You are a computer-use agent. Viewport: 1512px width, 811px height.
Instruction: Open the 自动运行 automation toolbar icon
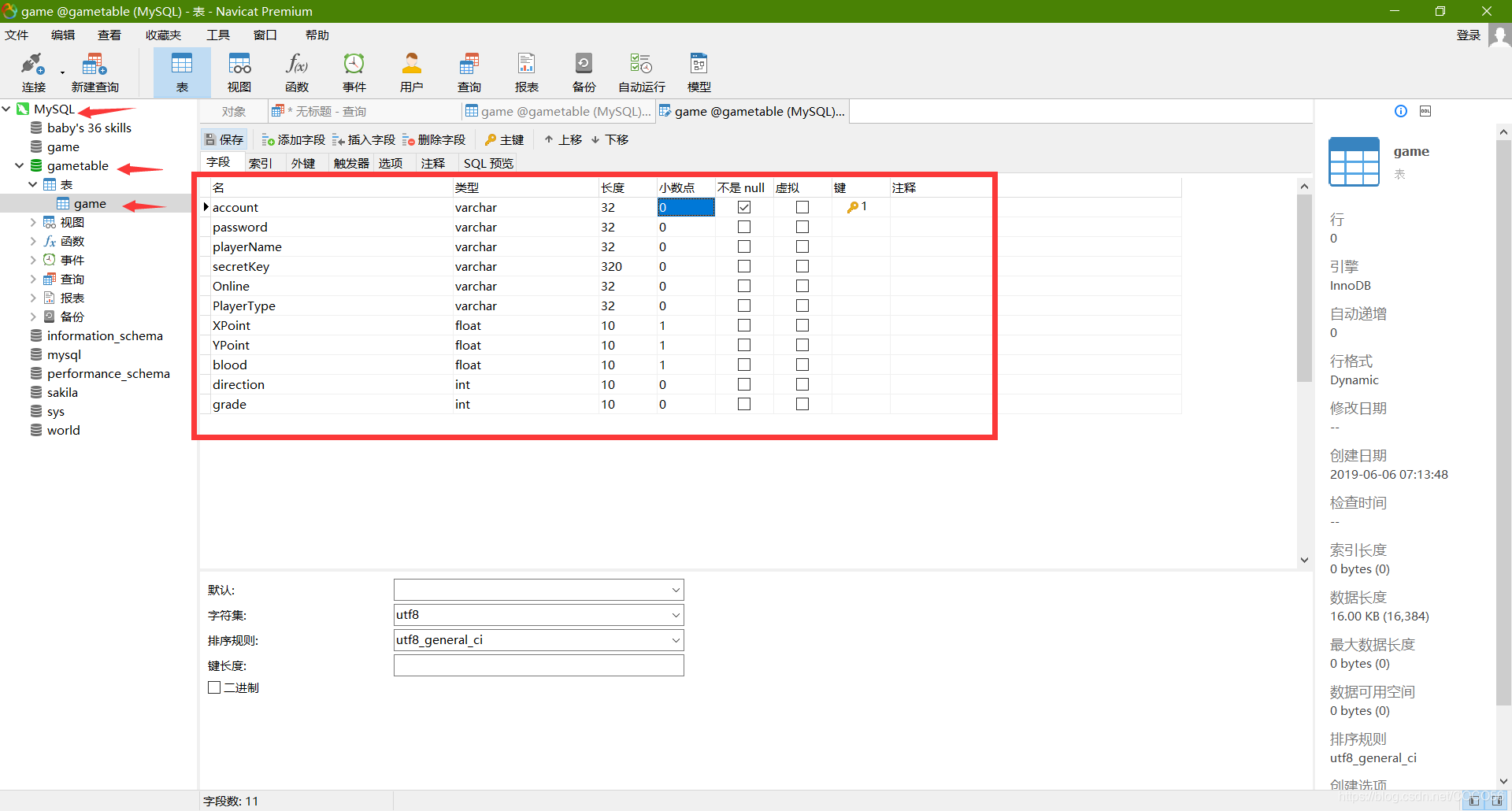tap(642, 72)
